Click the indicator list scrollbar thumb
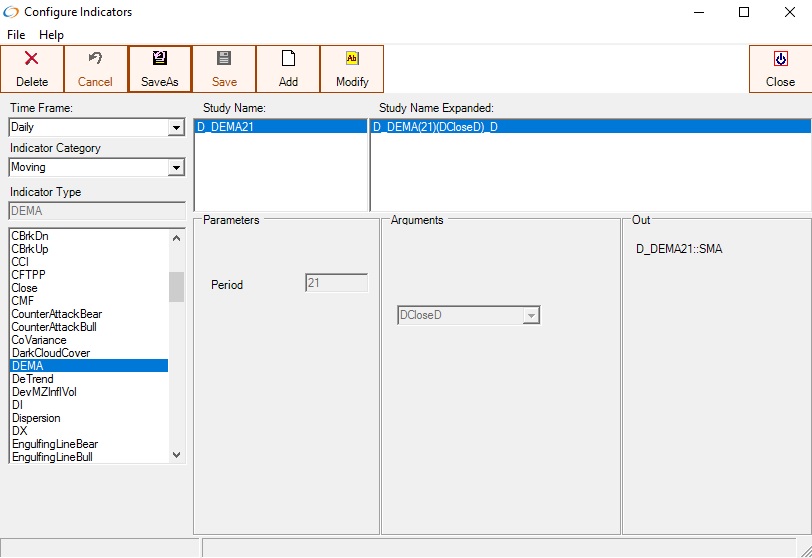The image size is (812, 558). coord(176,286)
